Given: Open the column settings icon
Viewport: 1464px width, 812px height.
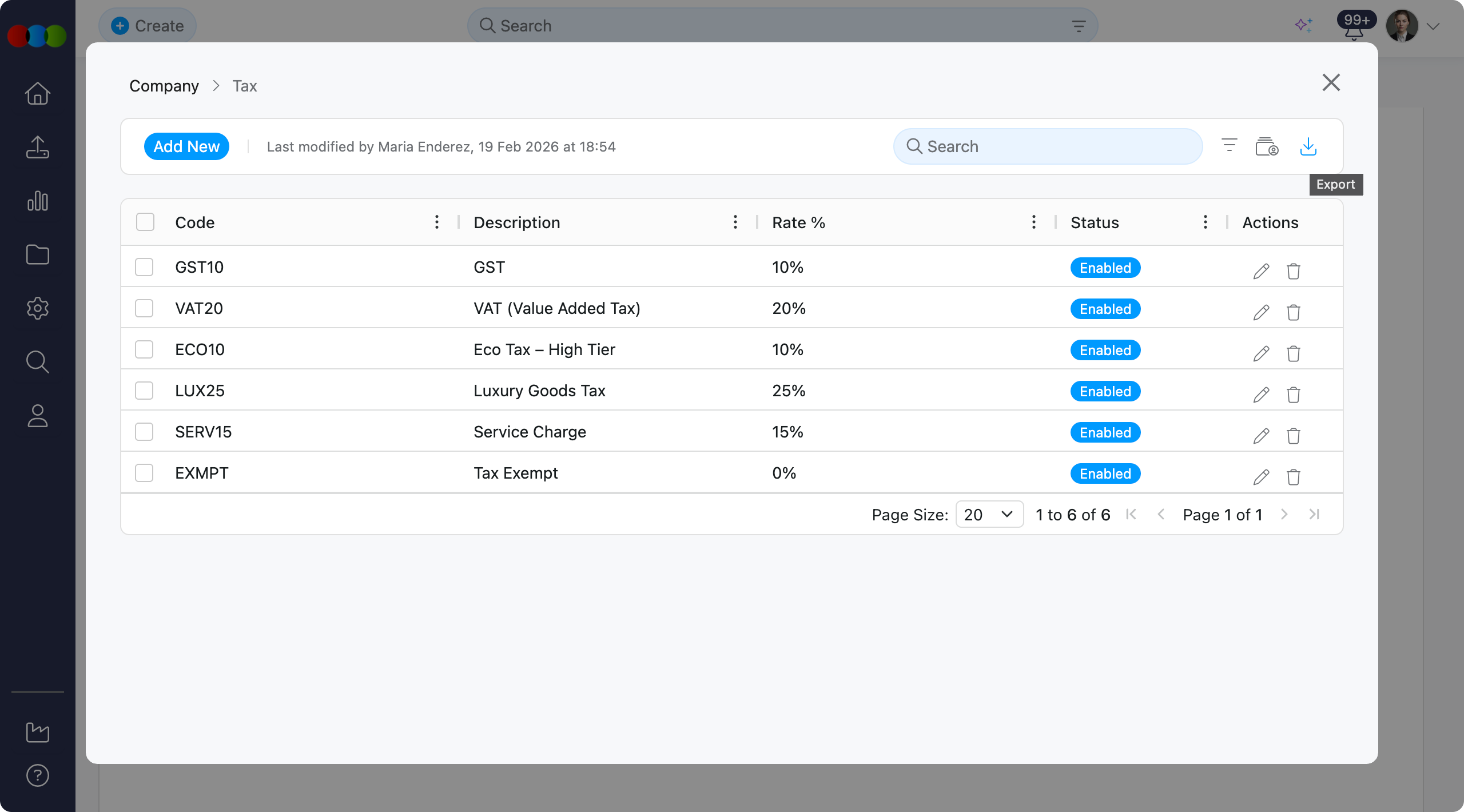Looking at the screenshot, I should (1267, 147).
